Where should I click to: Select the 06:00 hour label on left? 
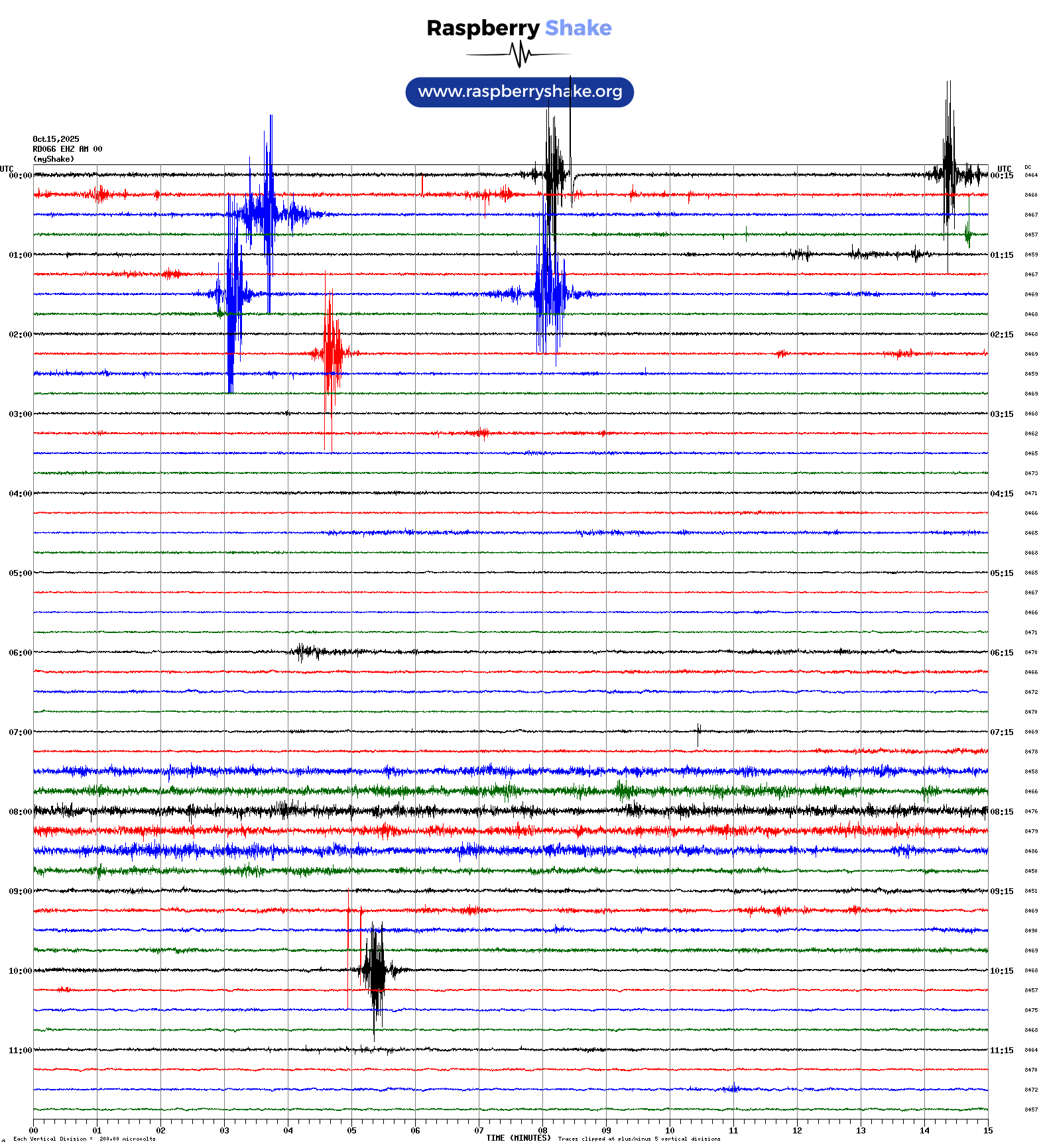(20, 653)
